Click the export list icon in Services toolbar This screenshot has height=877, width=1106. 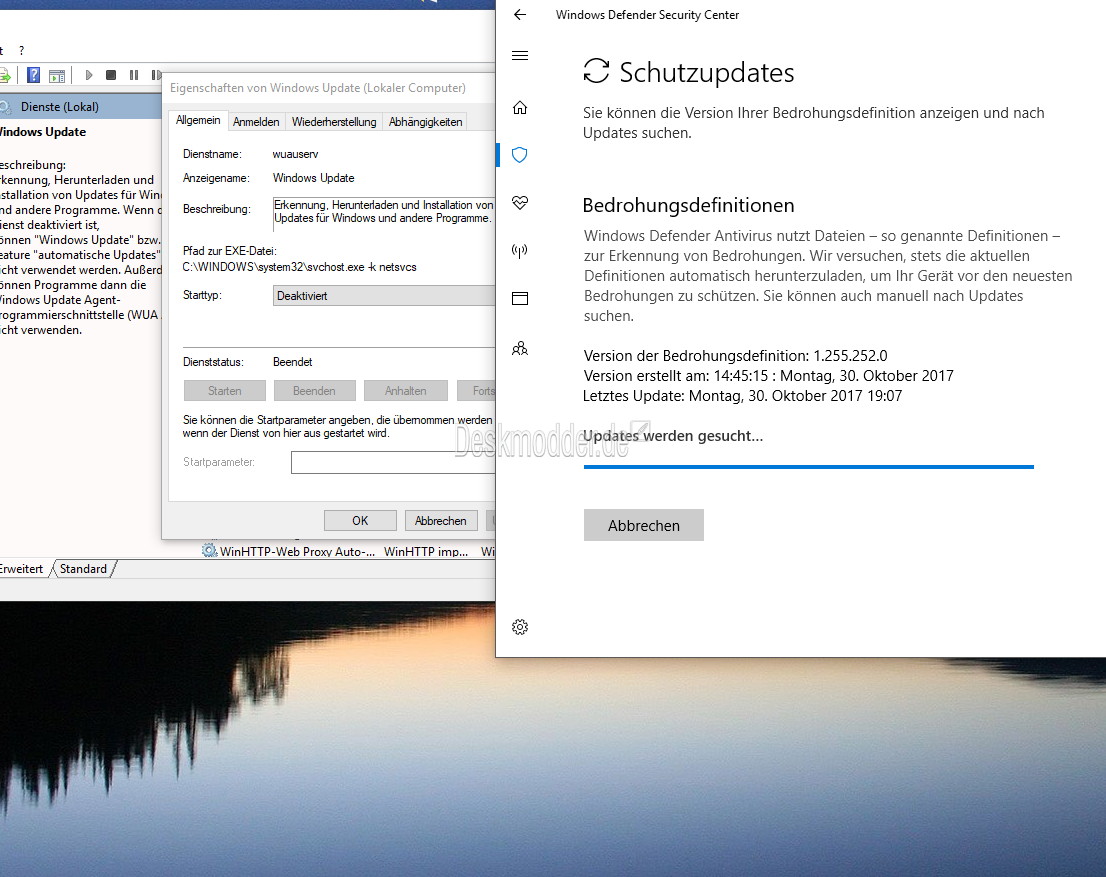click(x=4, y=75)
